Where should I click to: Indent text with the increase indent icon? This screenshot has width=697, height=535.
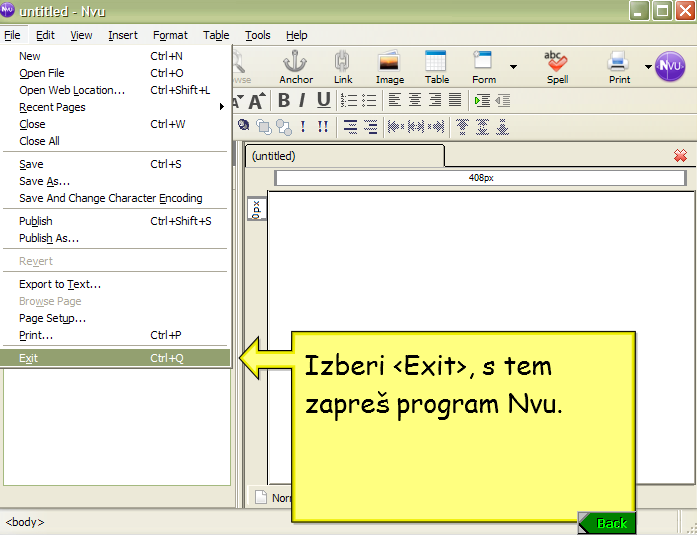(x=482, y=100)
